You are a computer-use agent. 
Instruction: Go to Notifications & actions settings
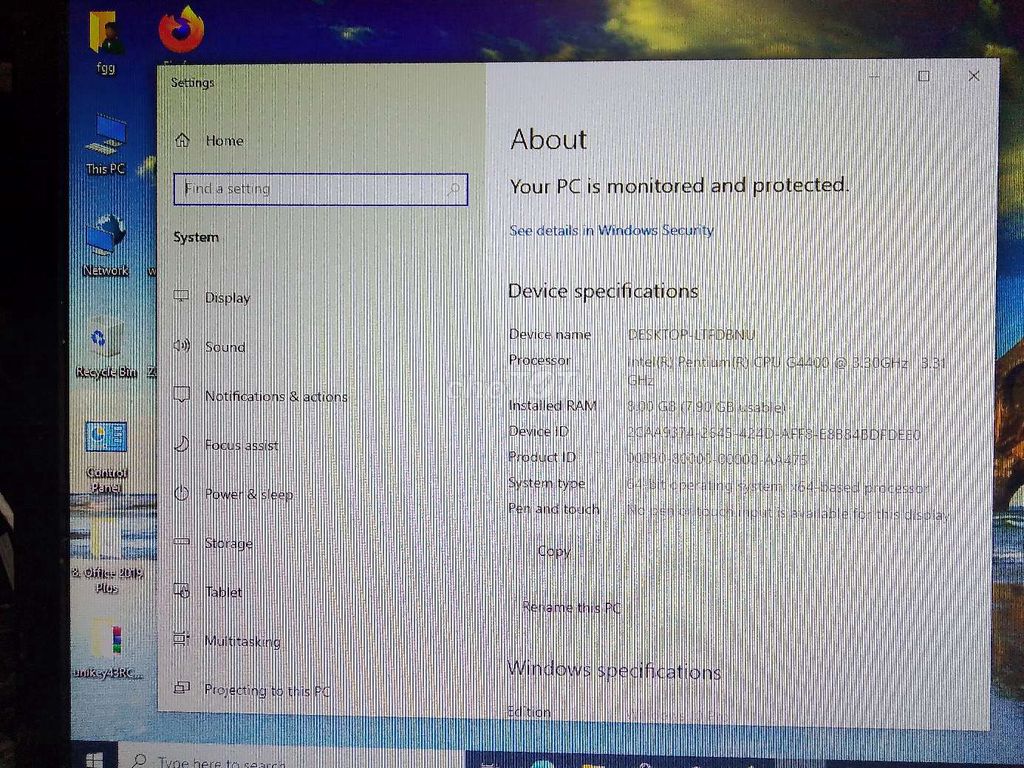[x=275, y=396]
